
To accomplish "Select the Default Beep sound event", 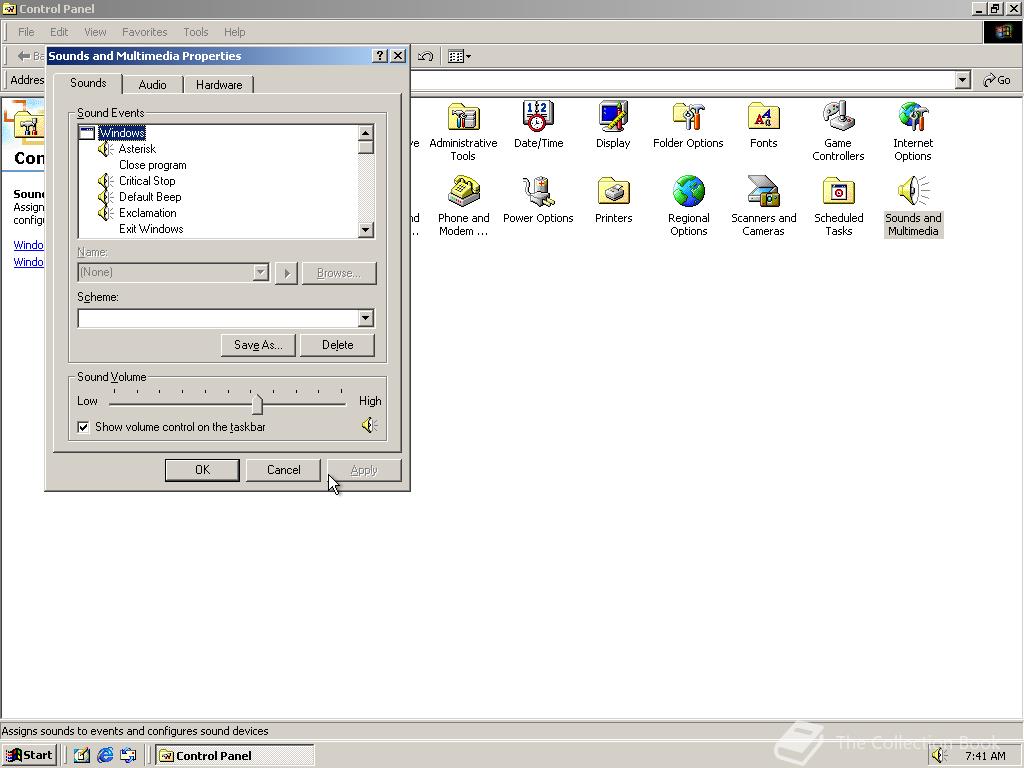I will pos(150,197).
